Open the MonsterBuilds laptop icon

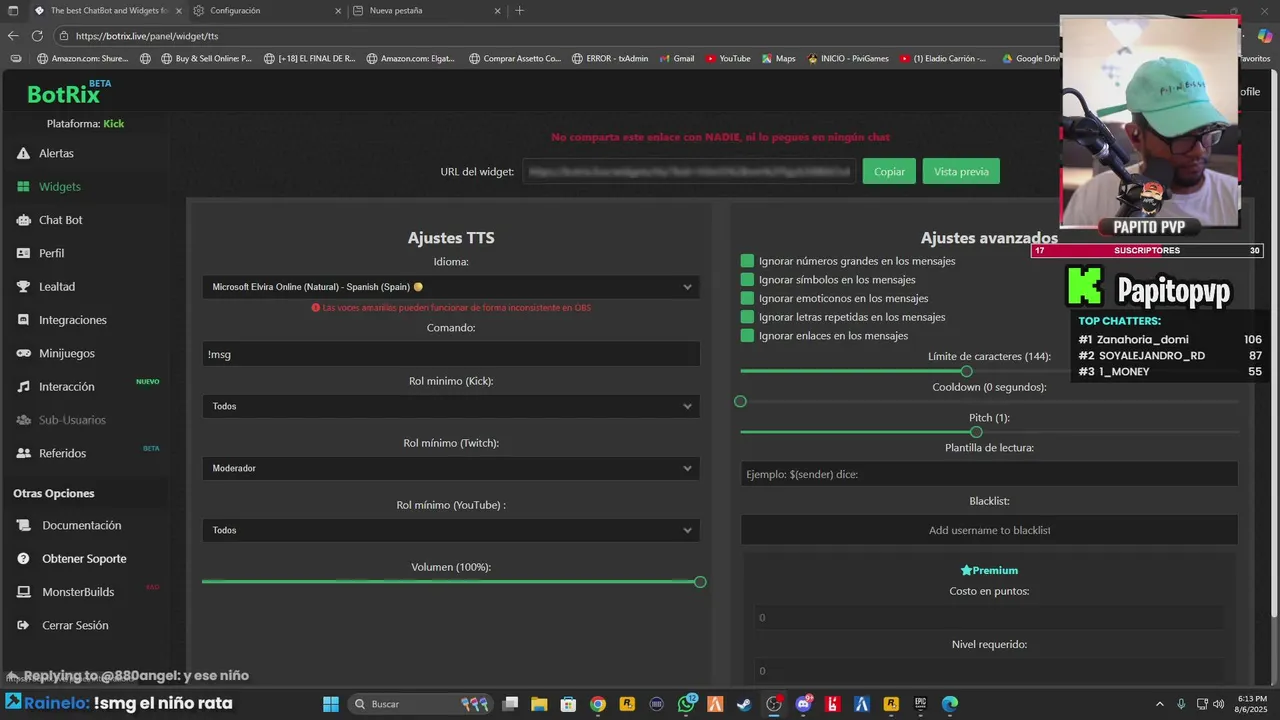(23, 592)
